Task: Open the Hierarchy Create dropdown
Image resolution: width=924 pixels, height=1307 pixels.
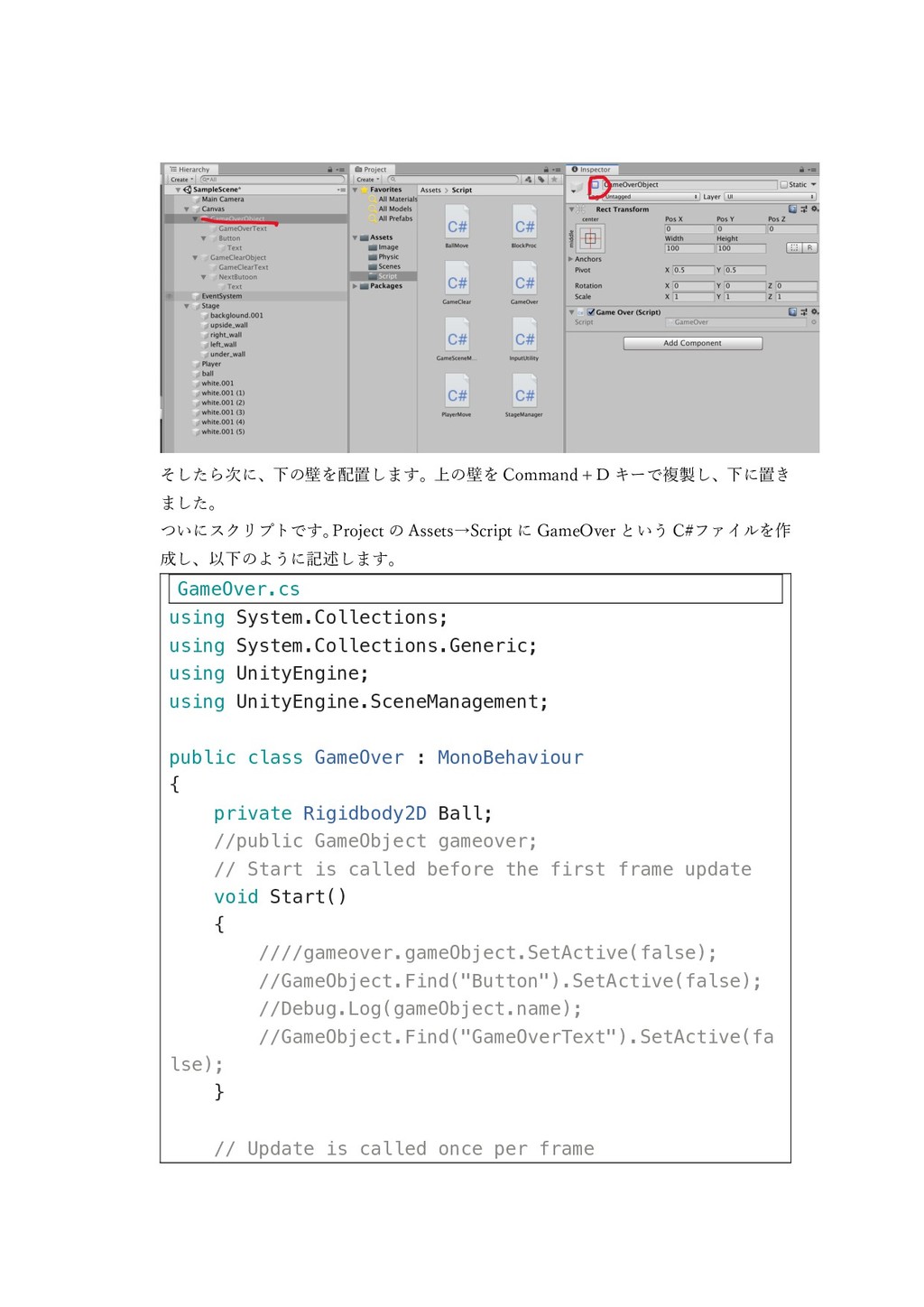Action: 181,180
